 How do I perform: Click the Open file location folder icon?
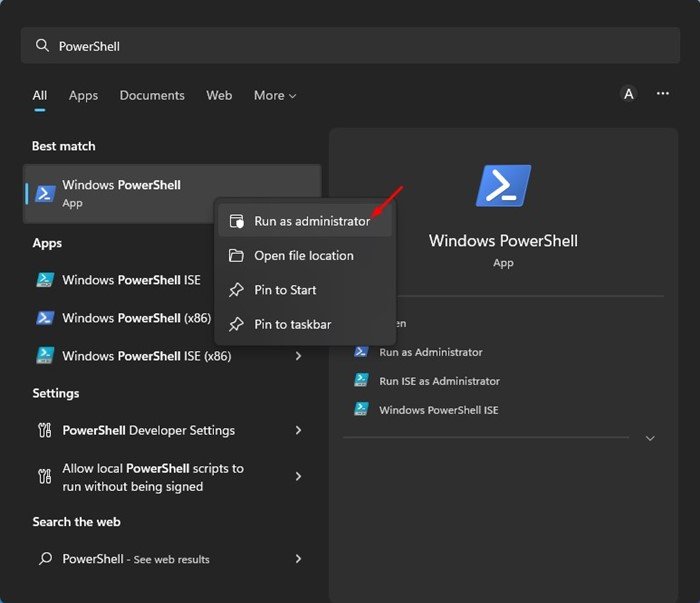click(x=236, y=256)
